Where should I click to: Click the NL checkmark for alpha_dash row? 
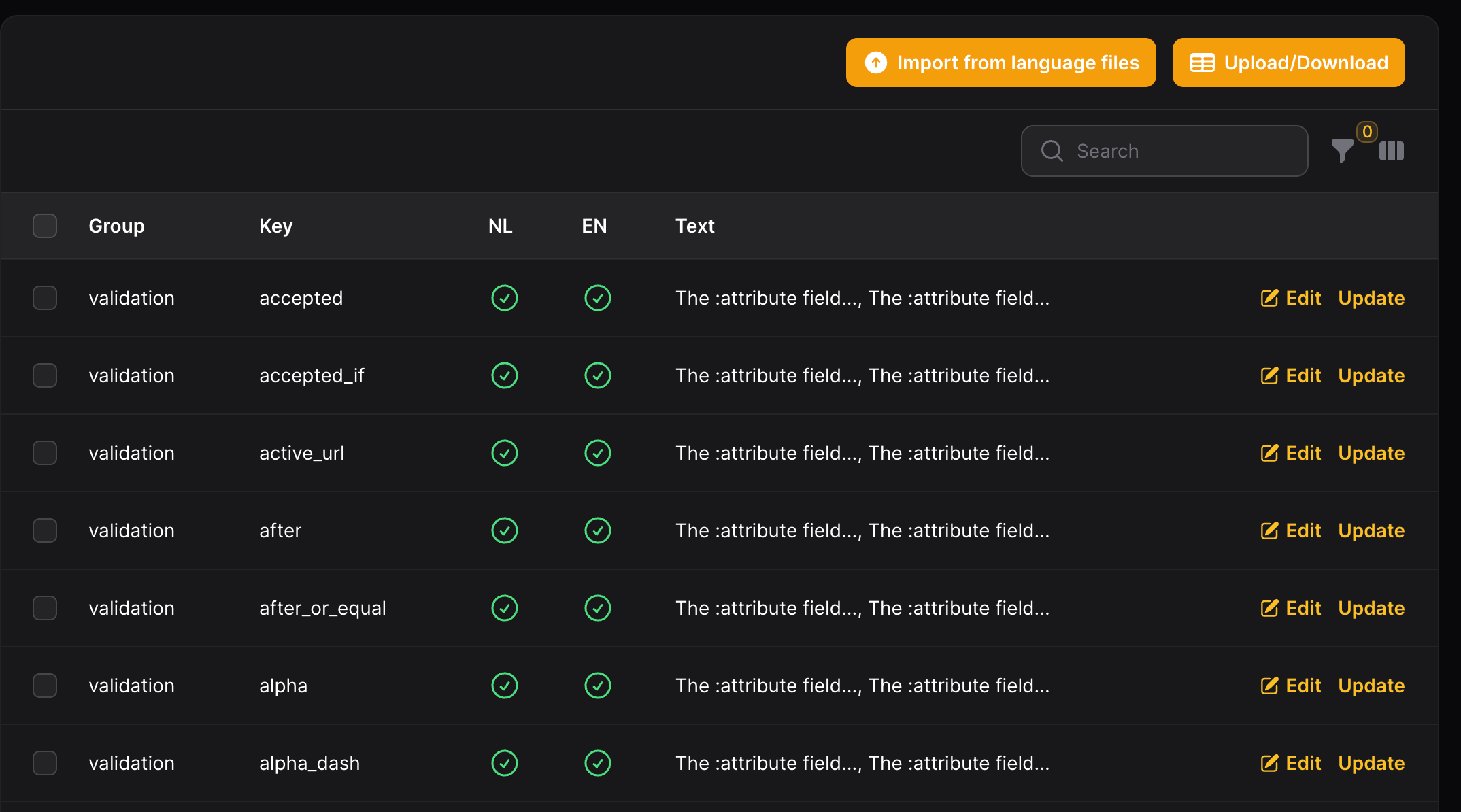[x=504, y=763]
